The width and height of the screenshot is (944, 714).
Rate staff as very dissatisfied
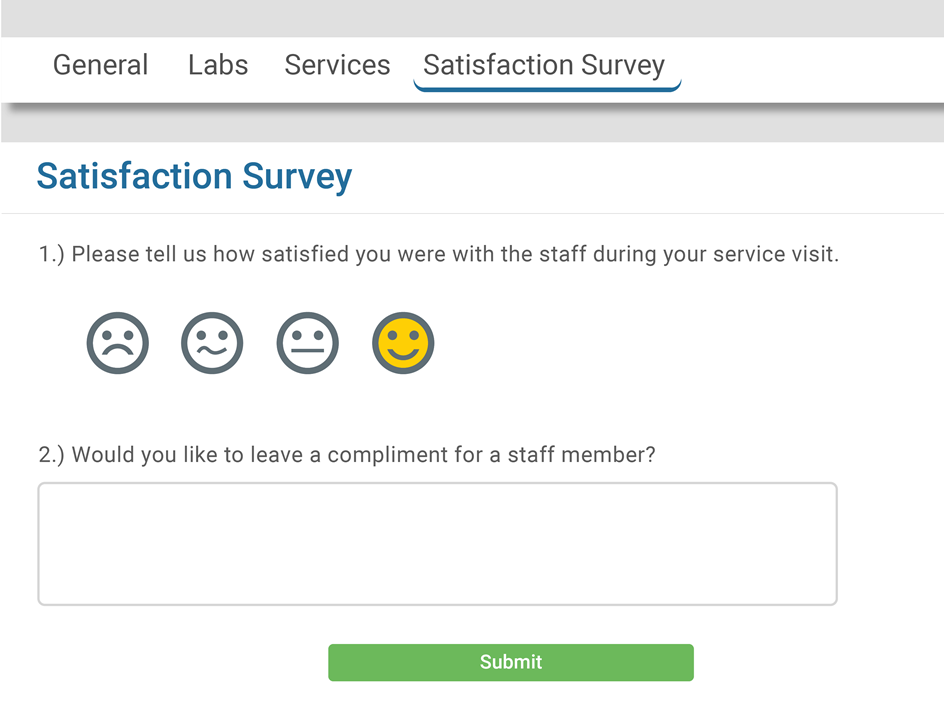tap(118, 343)
